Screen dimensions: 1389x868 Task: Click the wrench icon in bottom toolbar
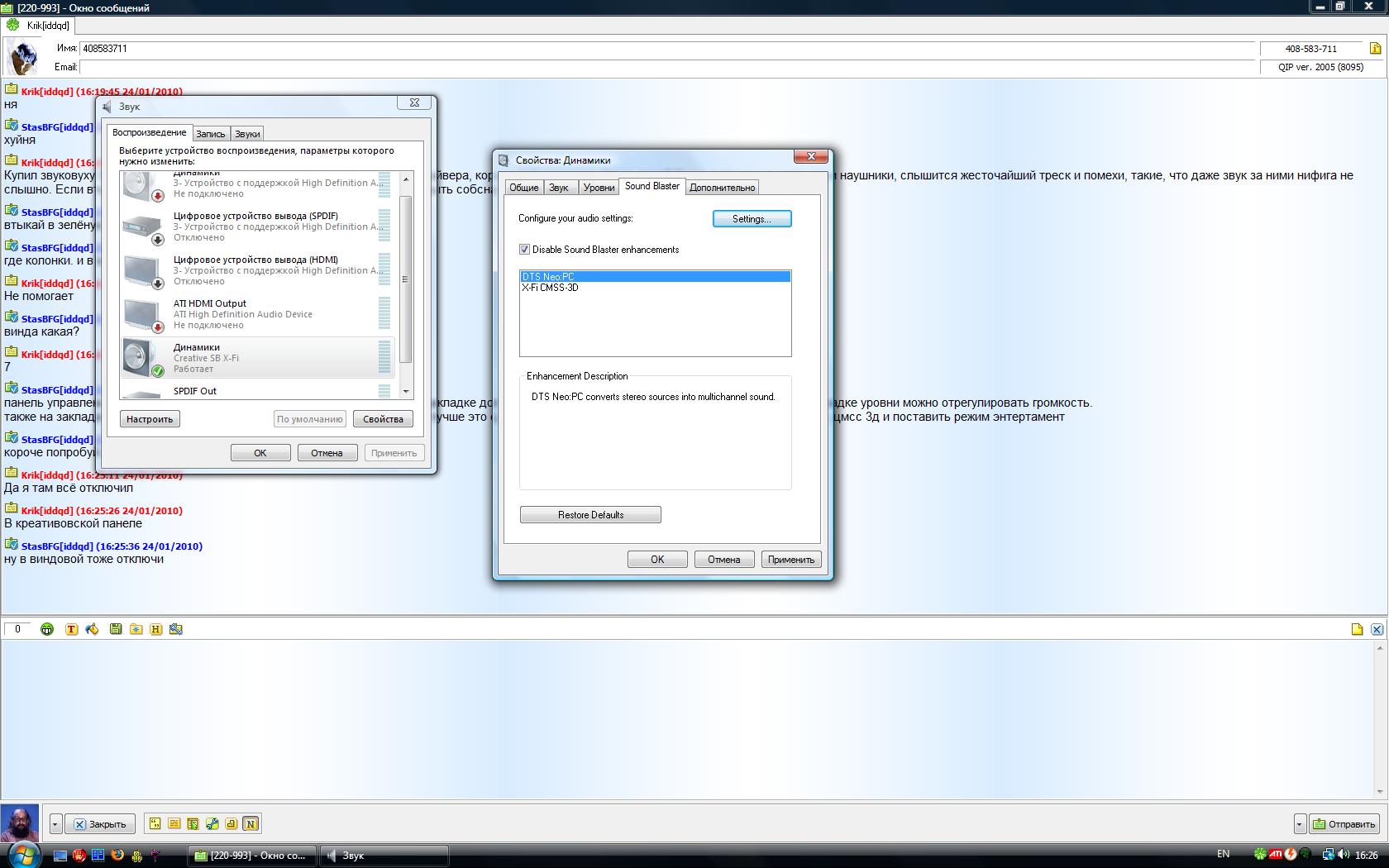point(212,823)
